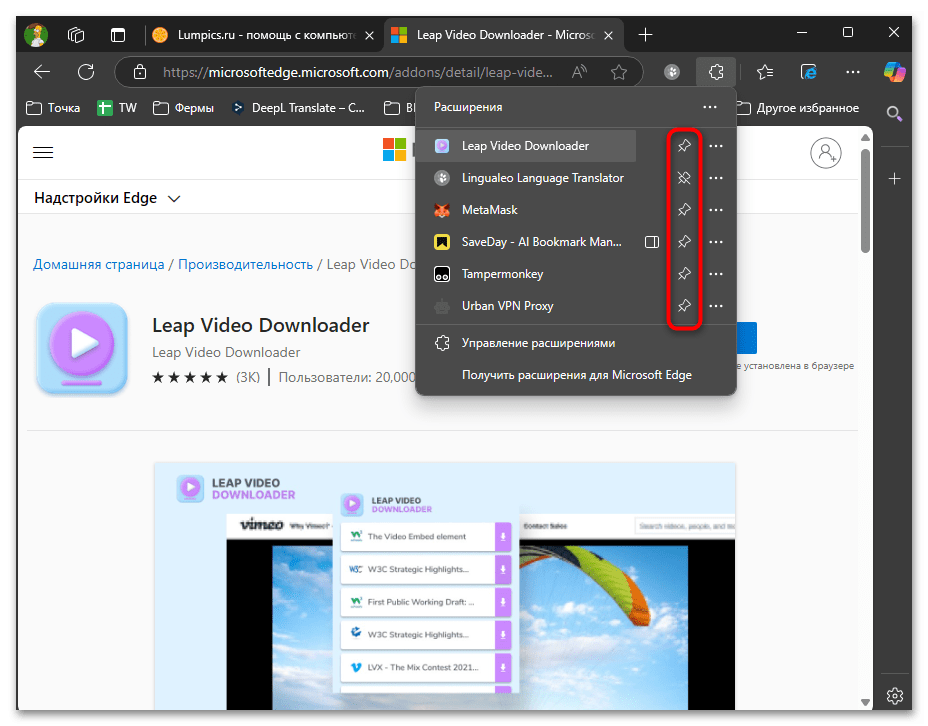Viewport: 928px width, 726px height.
Task: Close the Leap Video Downloader tab
Action: click(608, 36)
